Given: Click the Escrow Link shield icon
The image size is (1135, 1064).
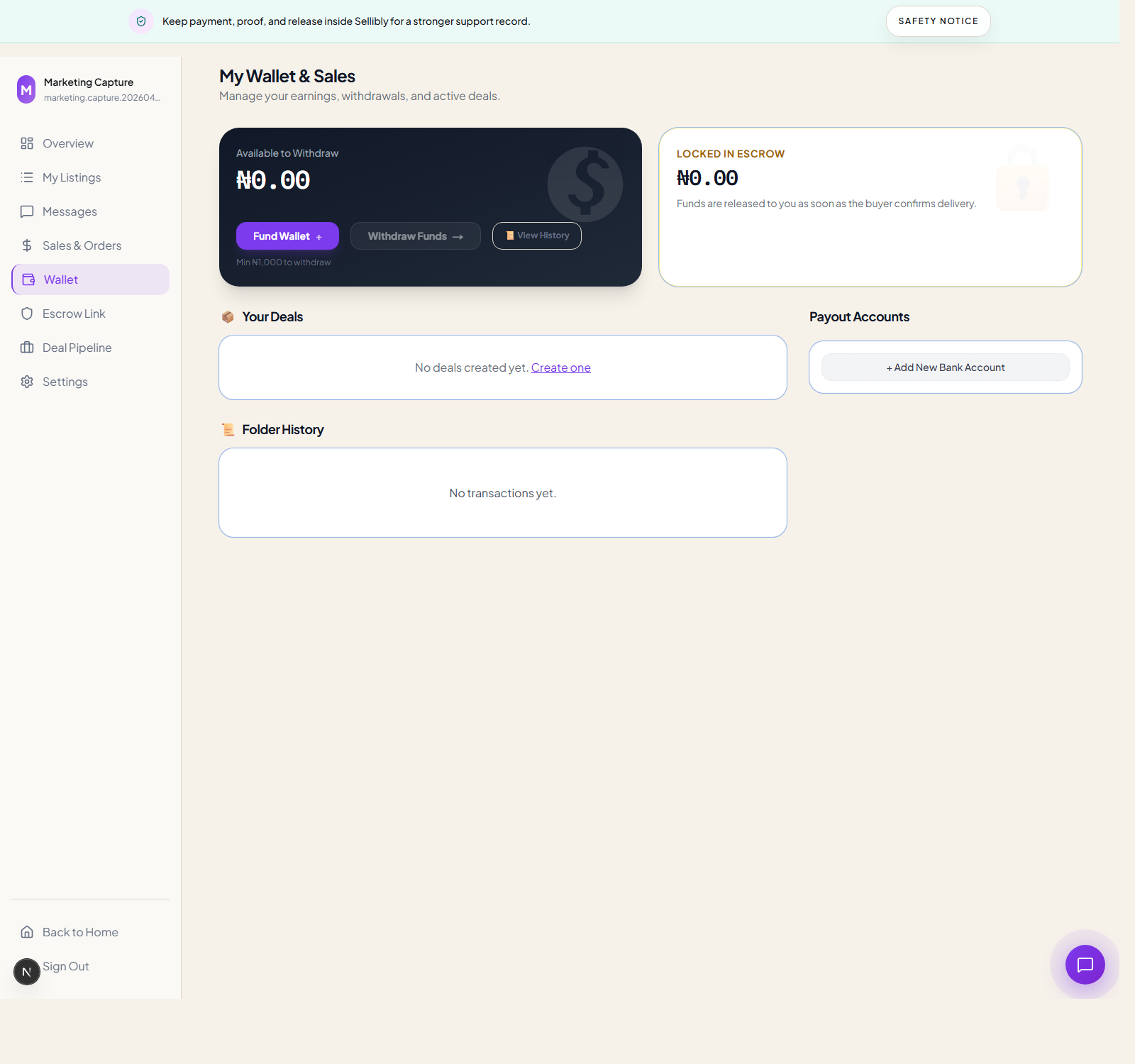Looking at the screenshot, I should (27, 314).
